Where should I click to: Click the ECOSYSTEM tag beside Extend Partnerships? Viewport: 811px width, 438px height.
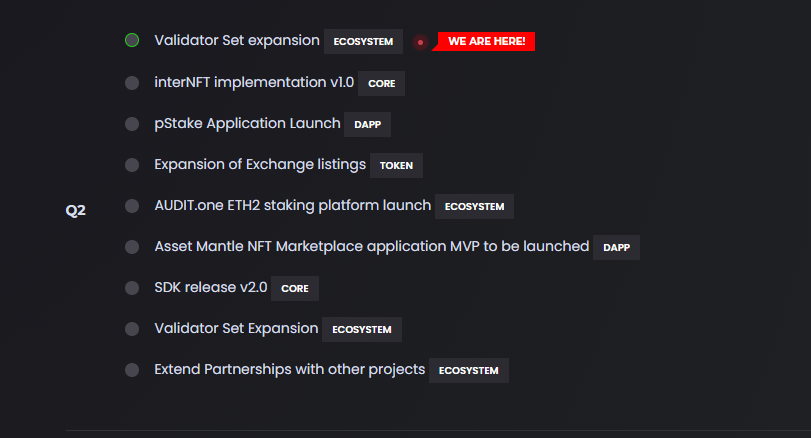[468, 371]
